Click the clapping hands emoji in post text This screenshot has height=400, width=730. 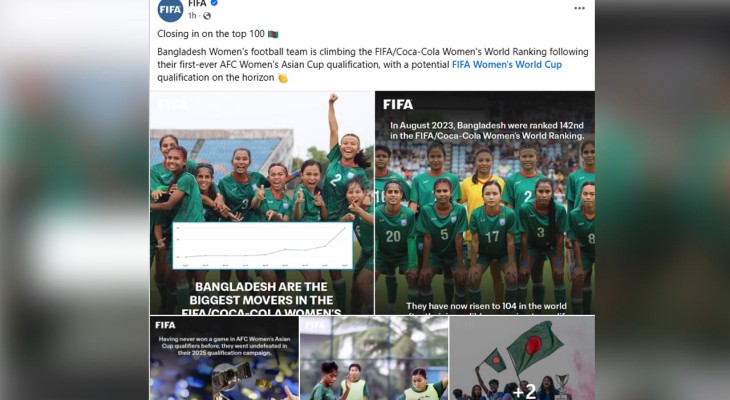click(283, 78)
